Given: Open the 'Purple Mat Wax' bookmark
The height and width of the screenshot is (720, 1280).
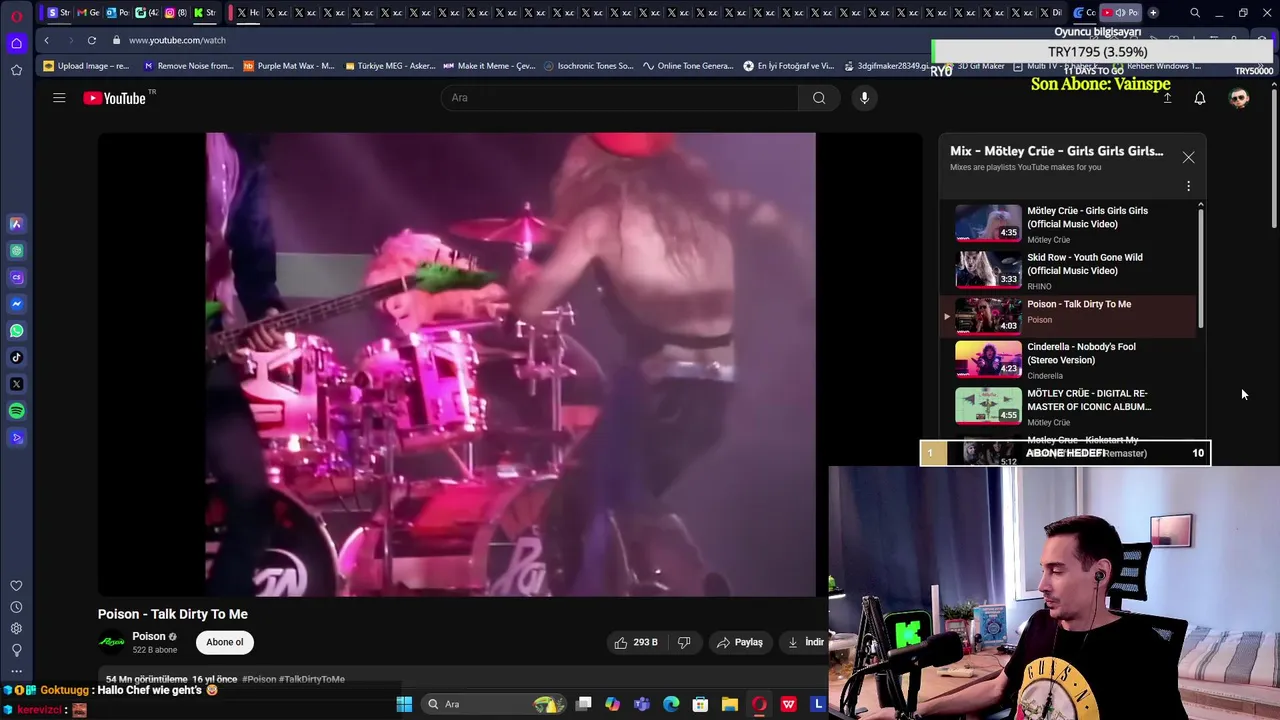Looking at the screenshot, I should click(x=289, y=66).
